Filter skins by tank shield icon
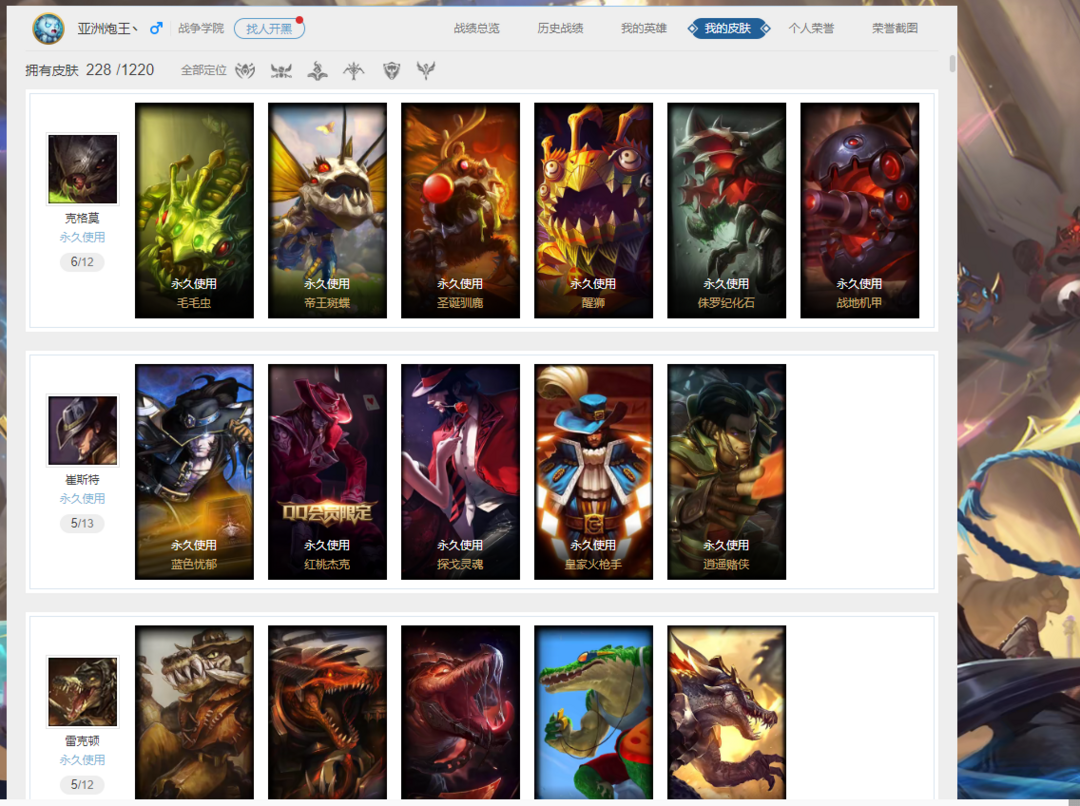The width and height of the screenshot is (1080, 806). pyautogui.click(x=391, y=70)
